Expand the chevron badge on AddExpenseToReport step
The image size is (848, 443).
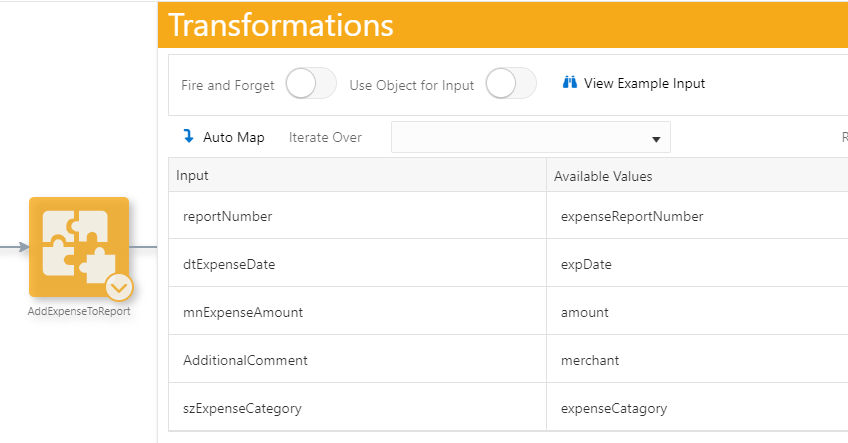click(x=119, y=287)
